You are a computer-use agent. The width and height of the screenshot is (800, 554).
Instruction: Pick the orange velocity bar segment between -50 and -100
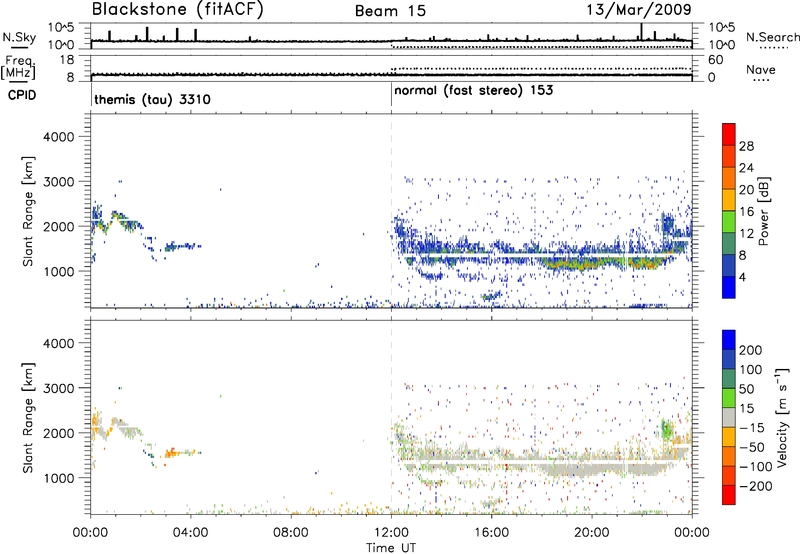tap(729, 456)
